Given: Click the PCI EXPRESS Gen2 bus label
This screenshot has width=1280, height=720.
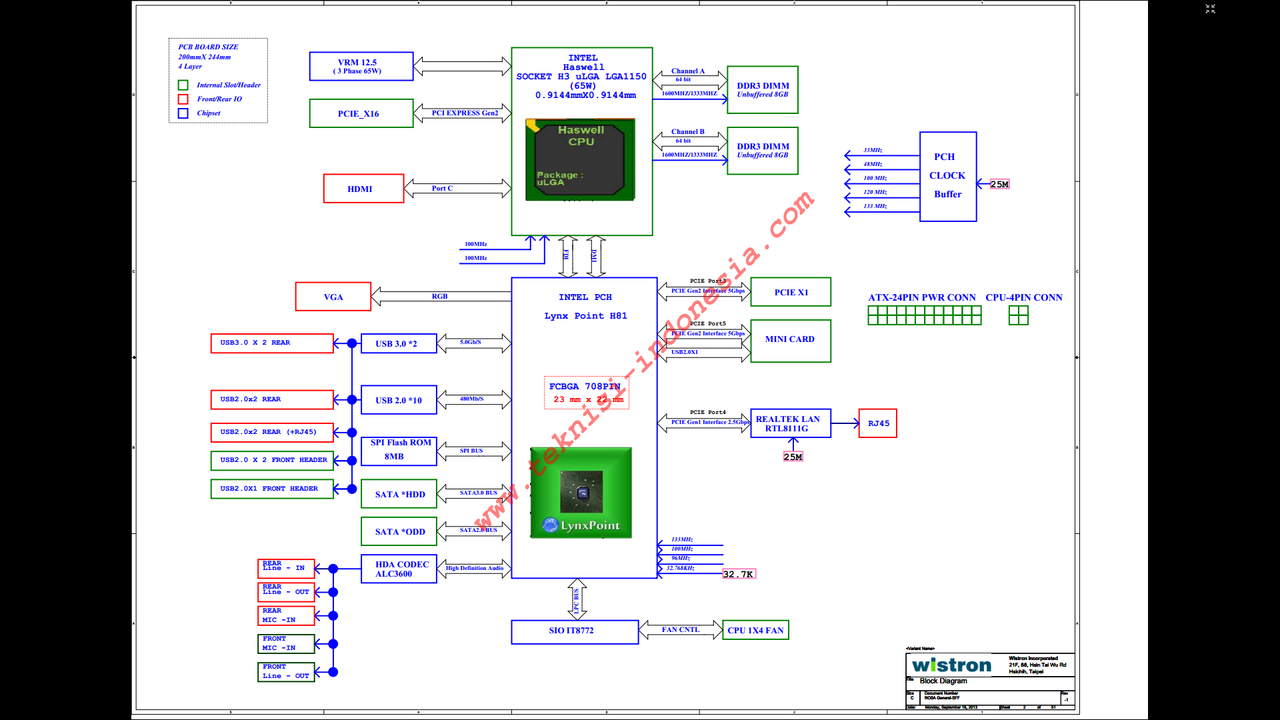Looking at the screenshot, I should pos(465,113).
